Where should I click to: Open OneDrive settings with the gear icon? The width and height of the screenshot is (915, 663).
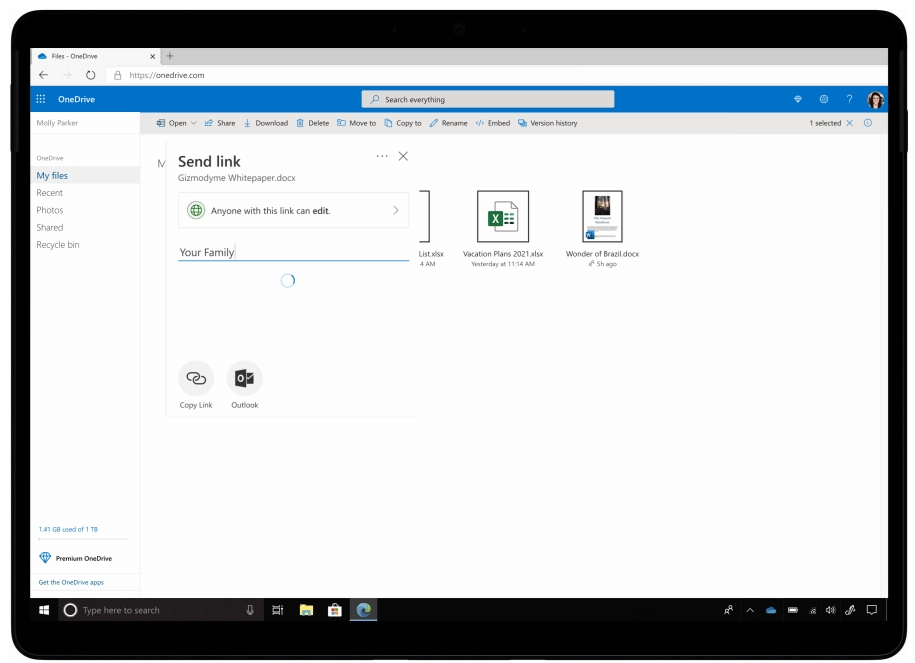click(823, 99)
